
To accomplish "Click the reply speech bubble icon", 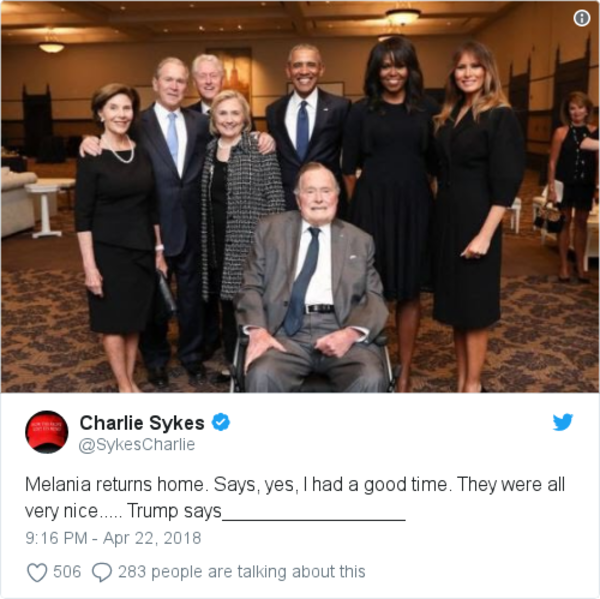I will (102, 572).
